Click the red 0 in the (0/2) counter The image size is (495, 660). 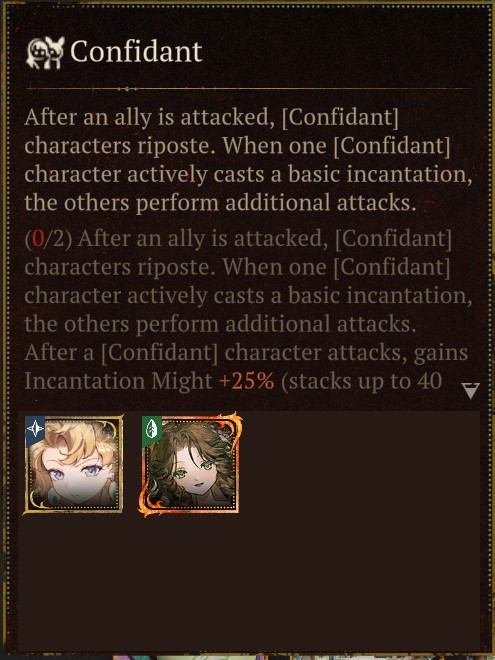(x=38, y=239)
